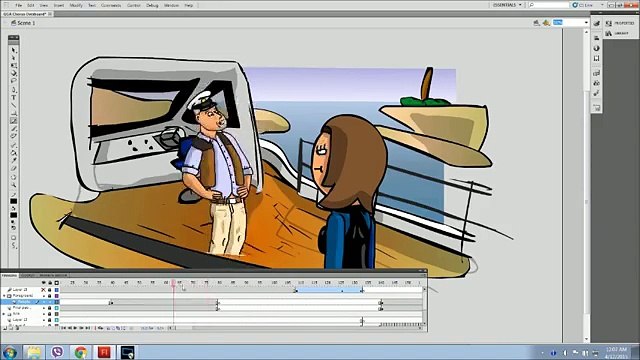Click the red playhead marker

point(173,282)
